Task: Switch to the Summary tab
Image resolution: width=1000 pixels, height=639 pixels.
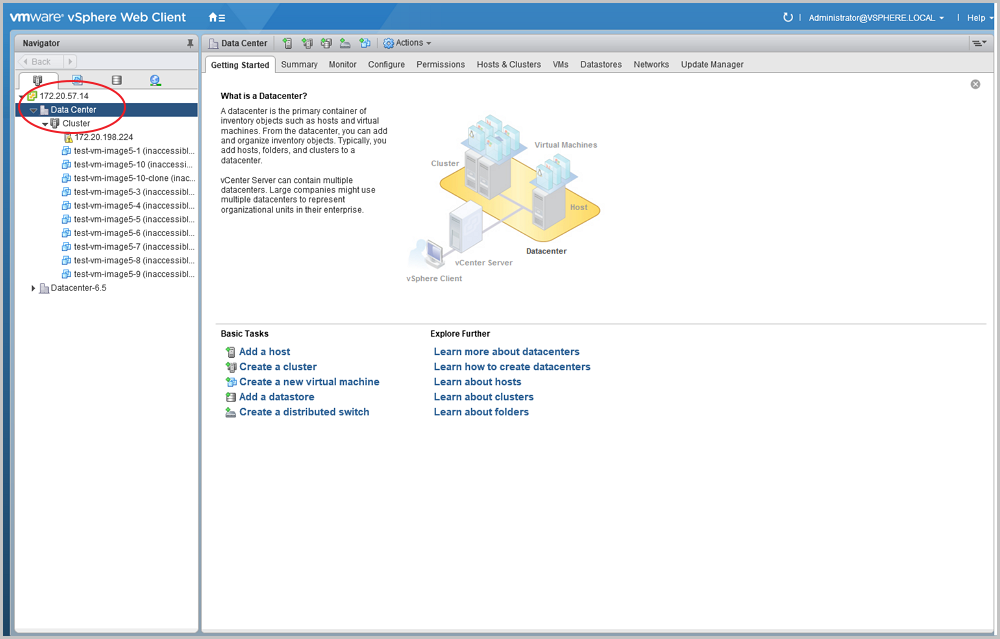Action: pyautogui.click(x=299, y=64)
